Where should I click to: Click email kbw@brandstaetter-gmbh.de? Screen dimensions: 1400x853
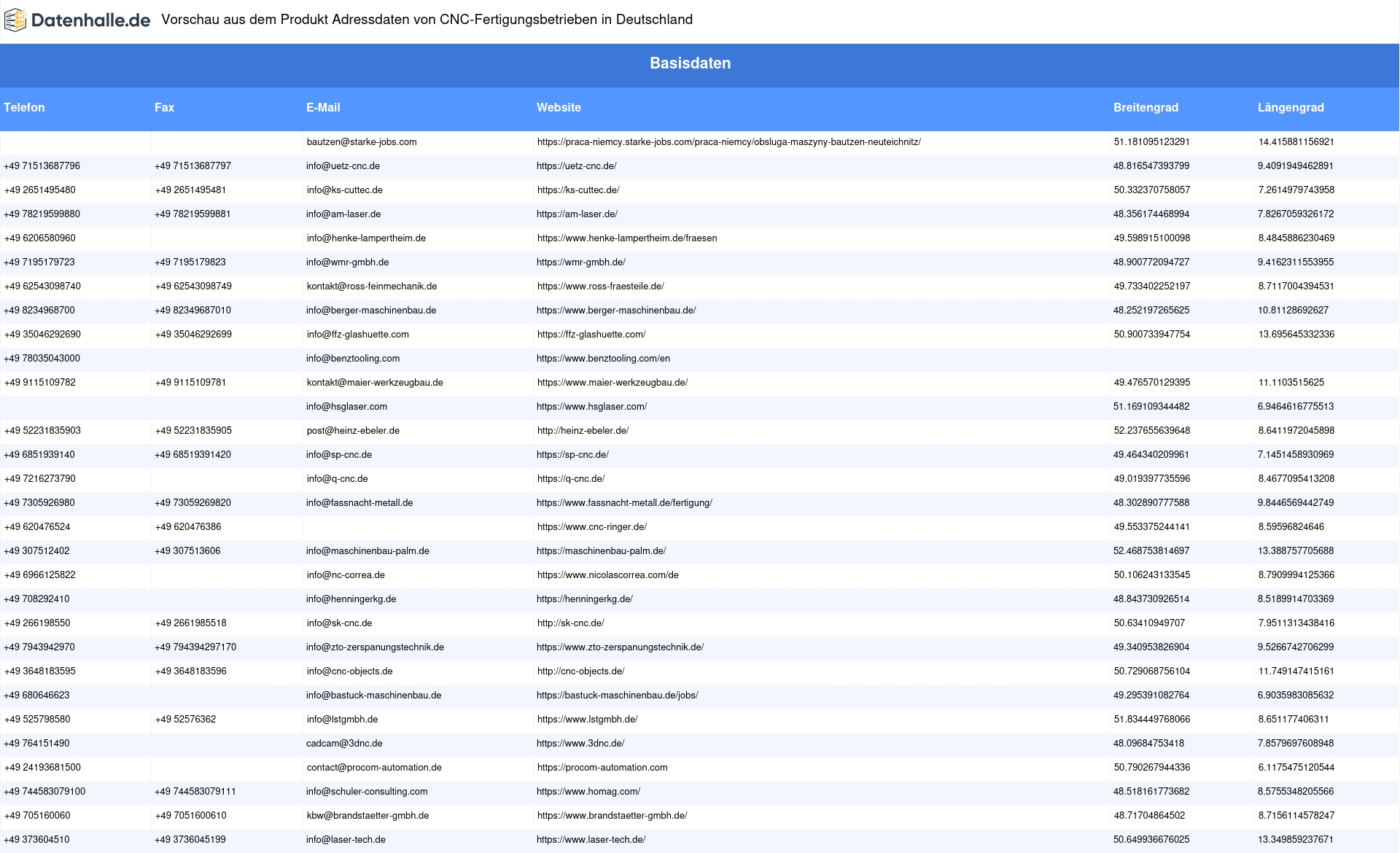[x=367, y=816]
